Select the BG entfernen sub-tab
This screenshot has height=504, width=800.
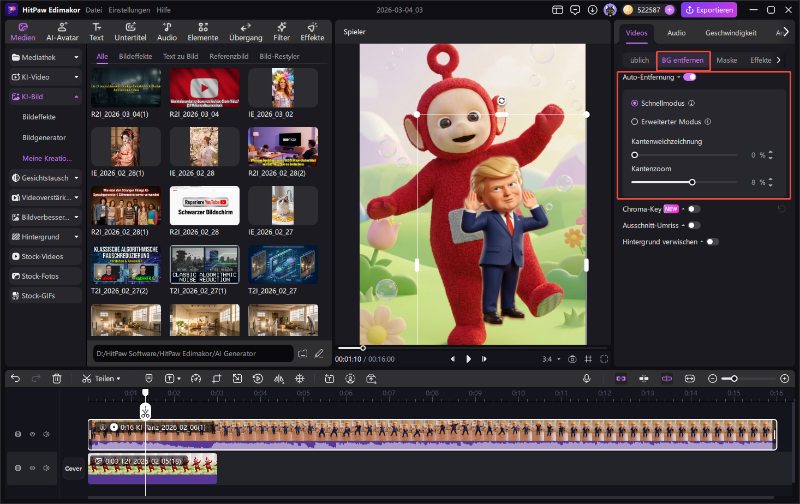tap(683, 60)
